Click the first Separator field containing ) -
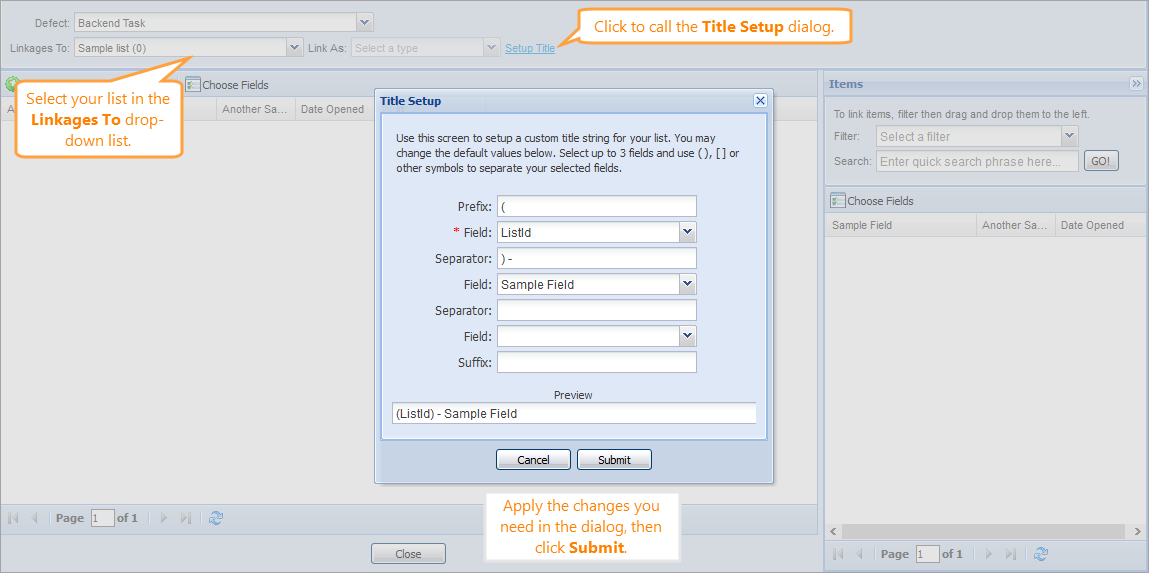The image size is (1149, 573). click(x=596, y=258)
